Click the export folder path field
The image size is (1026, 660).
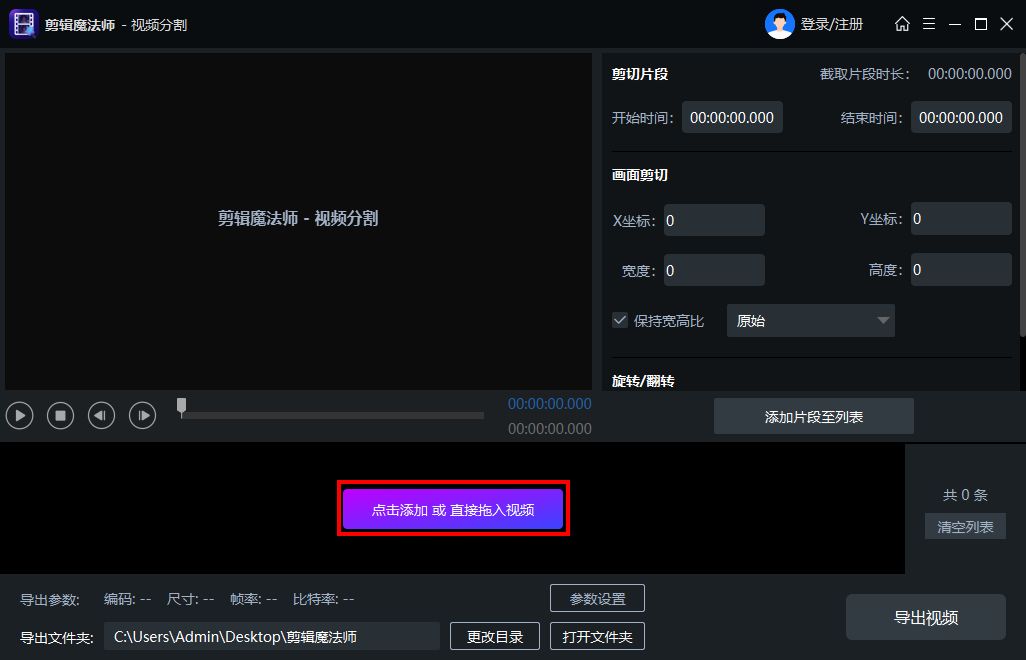pos(272,636)
